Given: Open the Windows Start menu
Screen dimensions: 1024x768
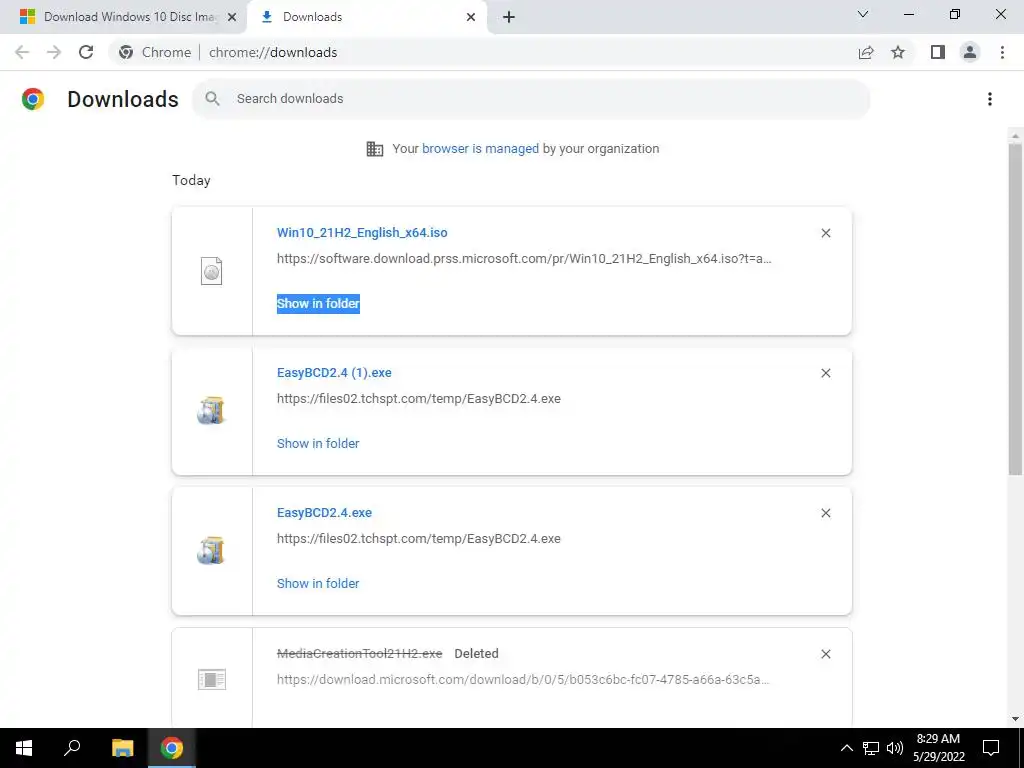Looking at the screenshot, I should [x=24, y=748].
